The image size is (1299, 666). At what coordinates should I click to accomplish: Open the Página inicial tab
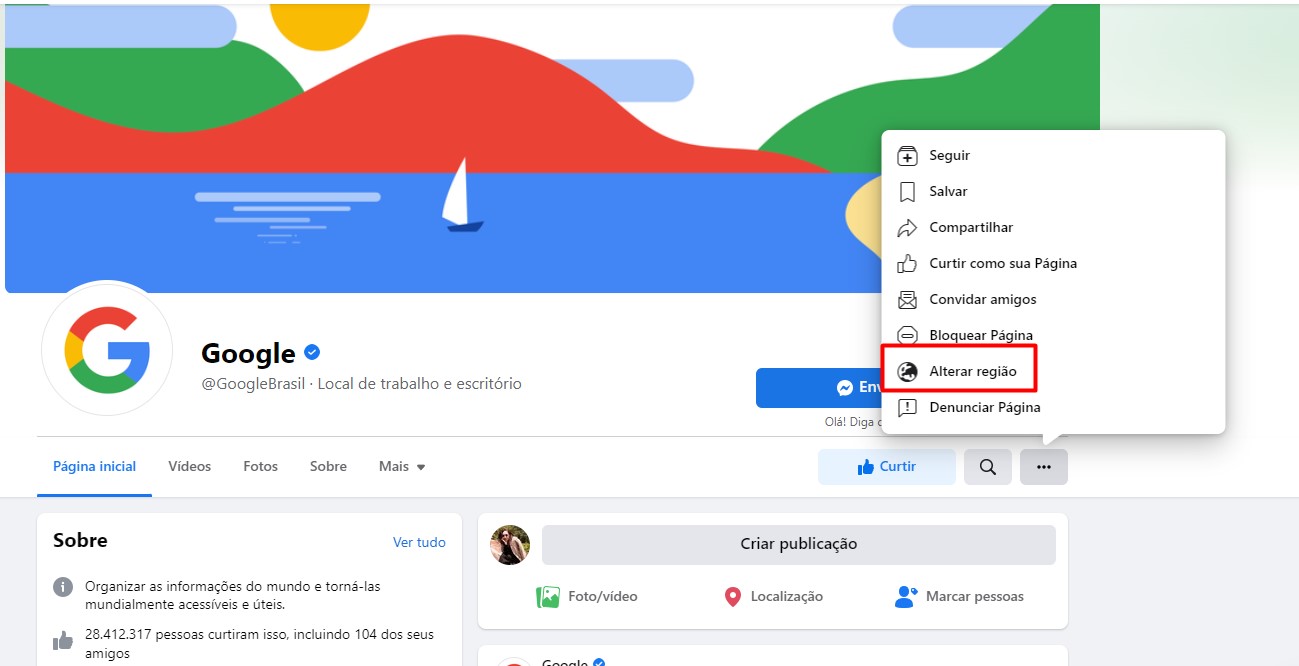(94, 467)
